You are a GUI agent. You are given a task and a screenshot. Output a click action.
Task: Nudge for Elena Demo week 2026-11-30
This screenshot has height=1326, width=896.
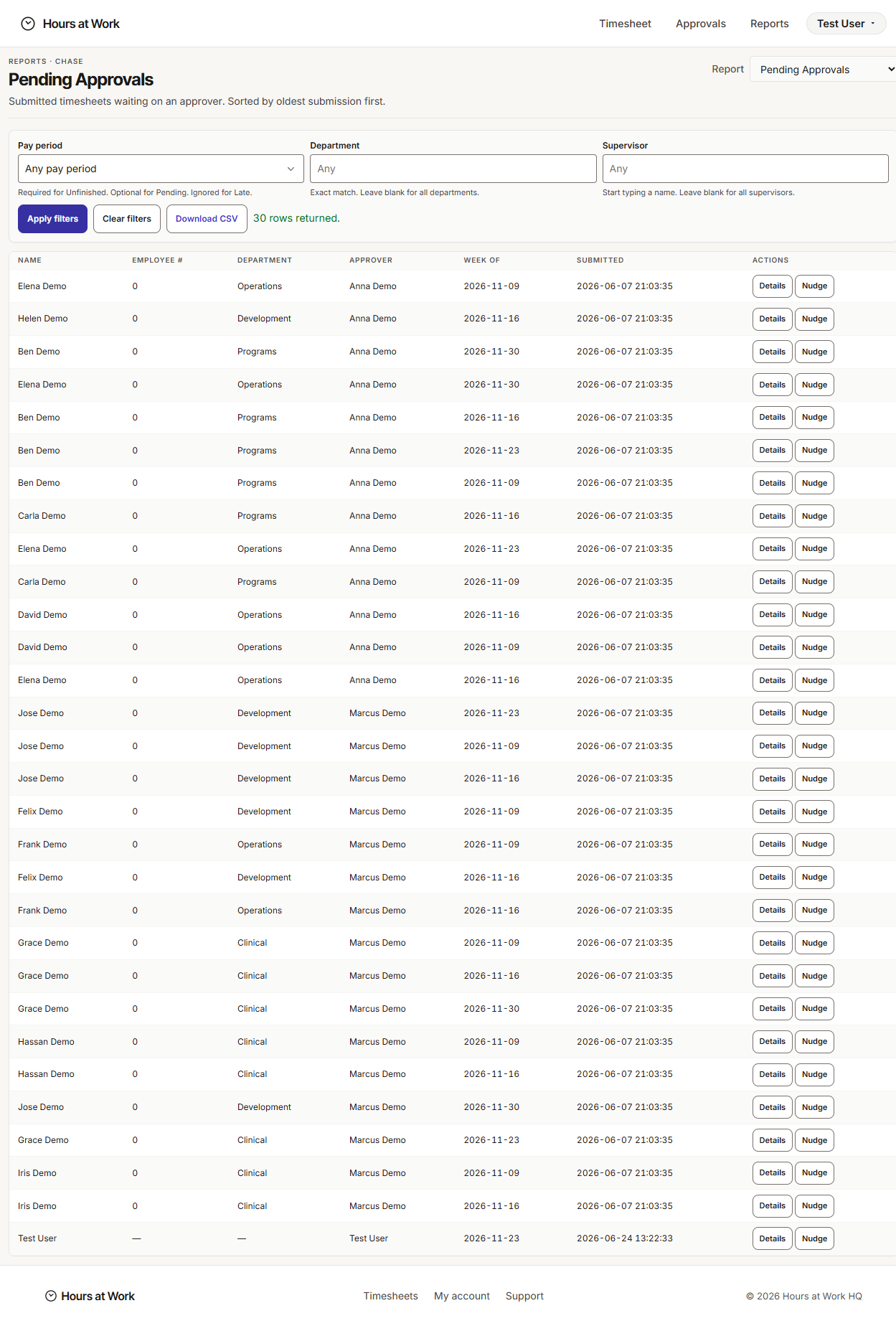(814, 385)
